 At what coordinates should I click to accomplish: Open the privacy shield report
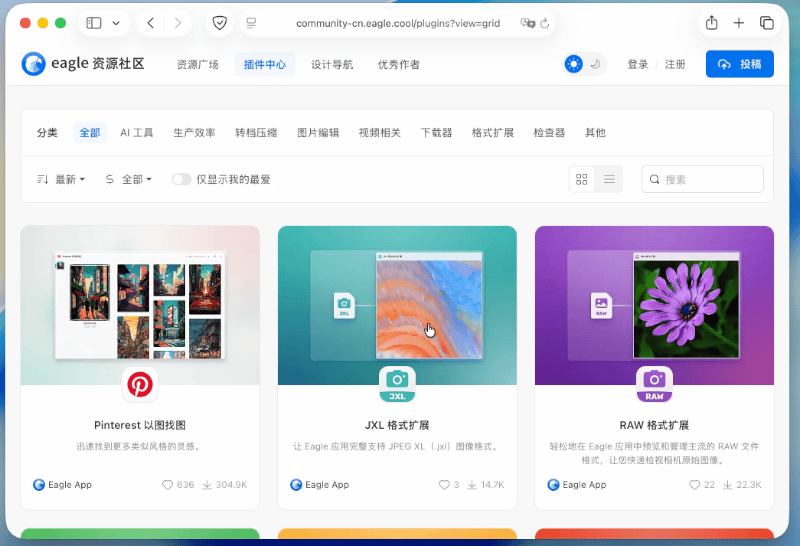(x=219, y=23)
